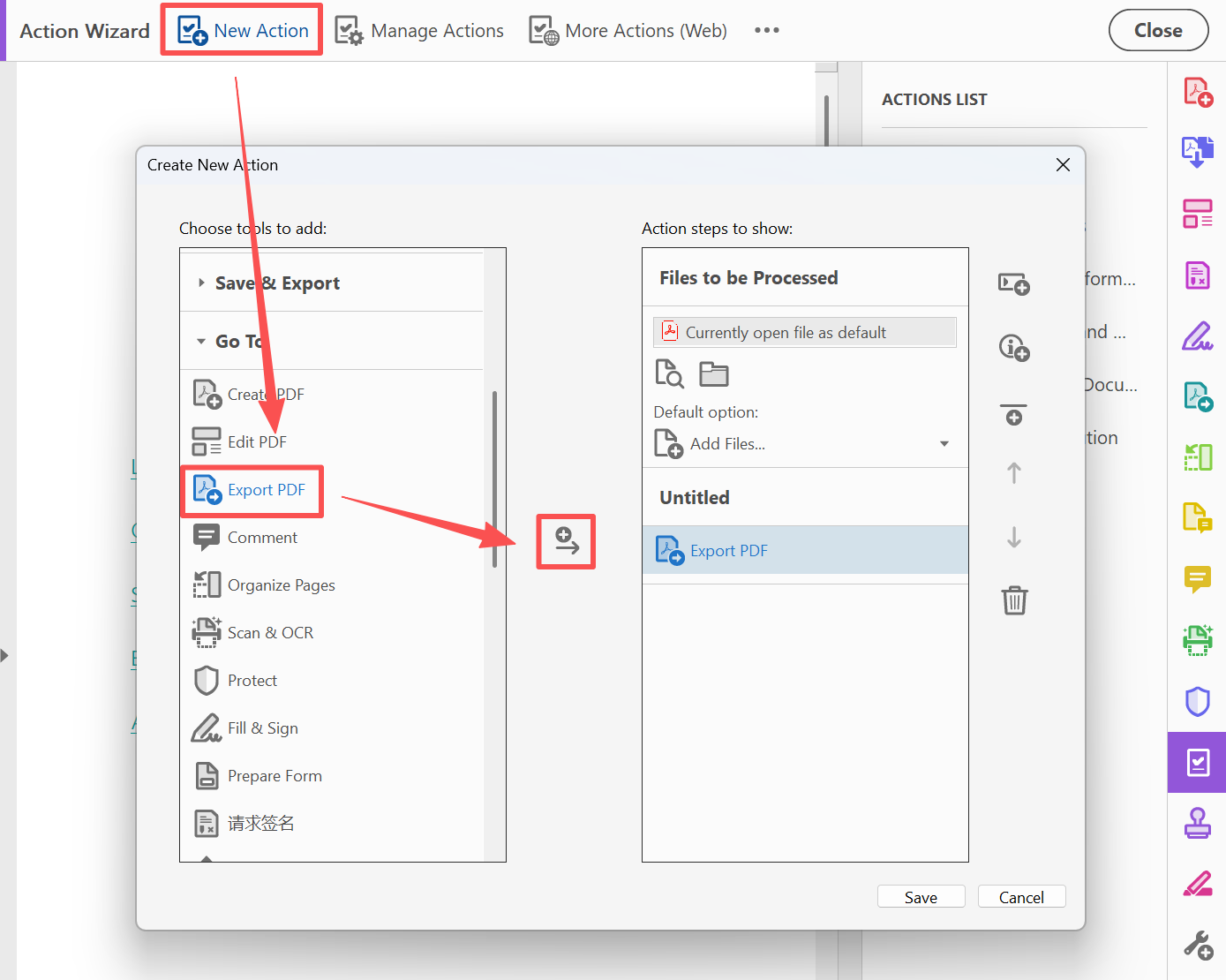The height and width of the screenshot is (980, 1226).
Task: Click the tools list vertical scrollbar
Action: (494, 479)
